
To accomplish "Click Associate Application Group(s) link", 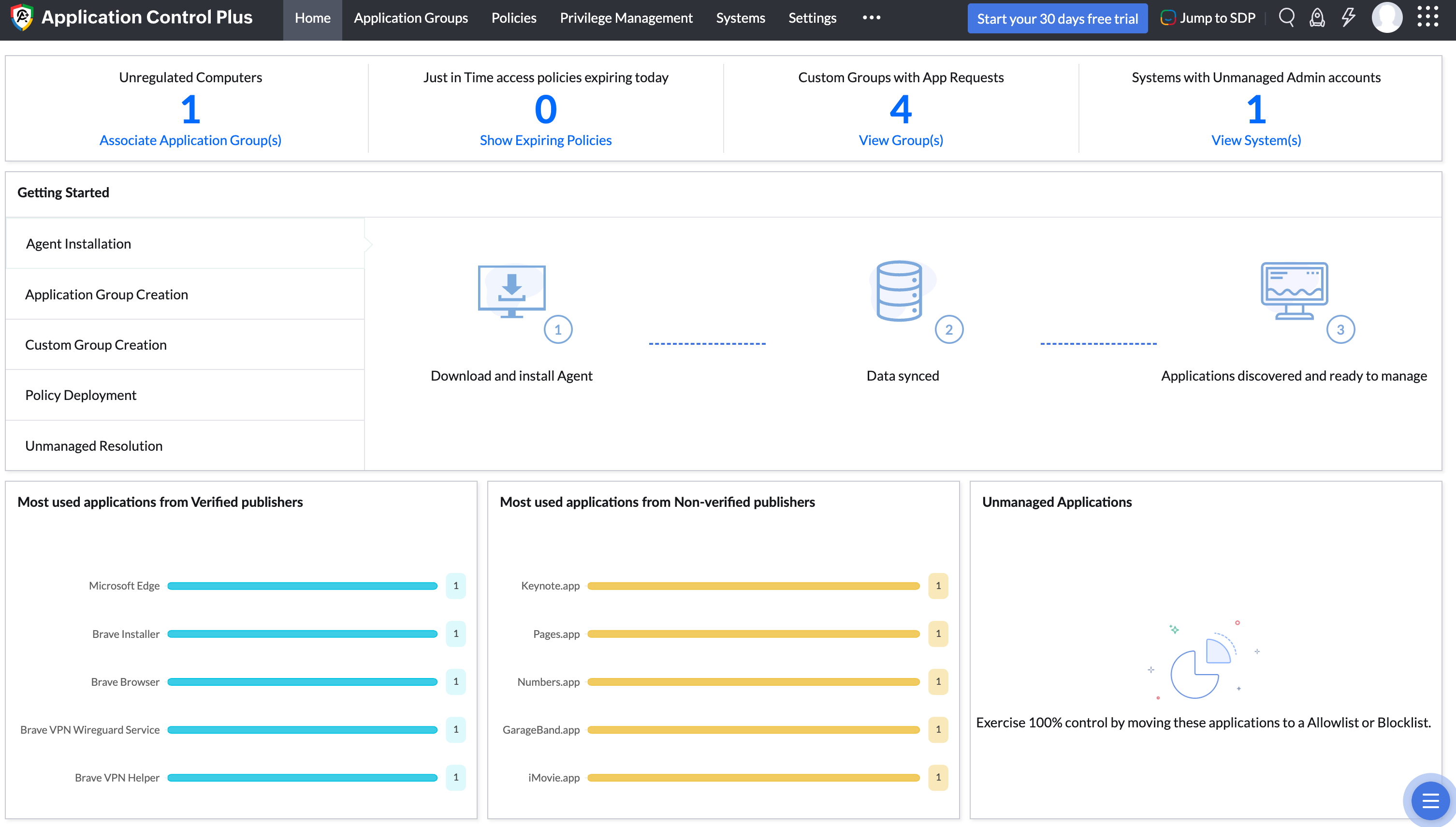I will click(x=190, y=140).
